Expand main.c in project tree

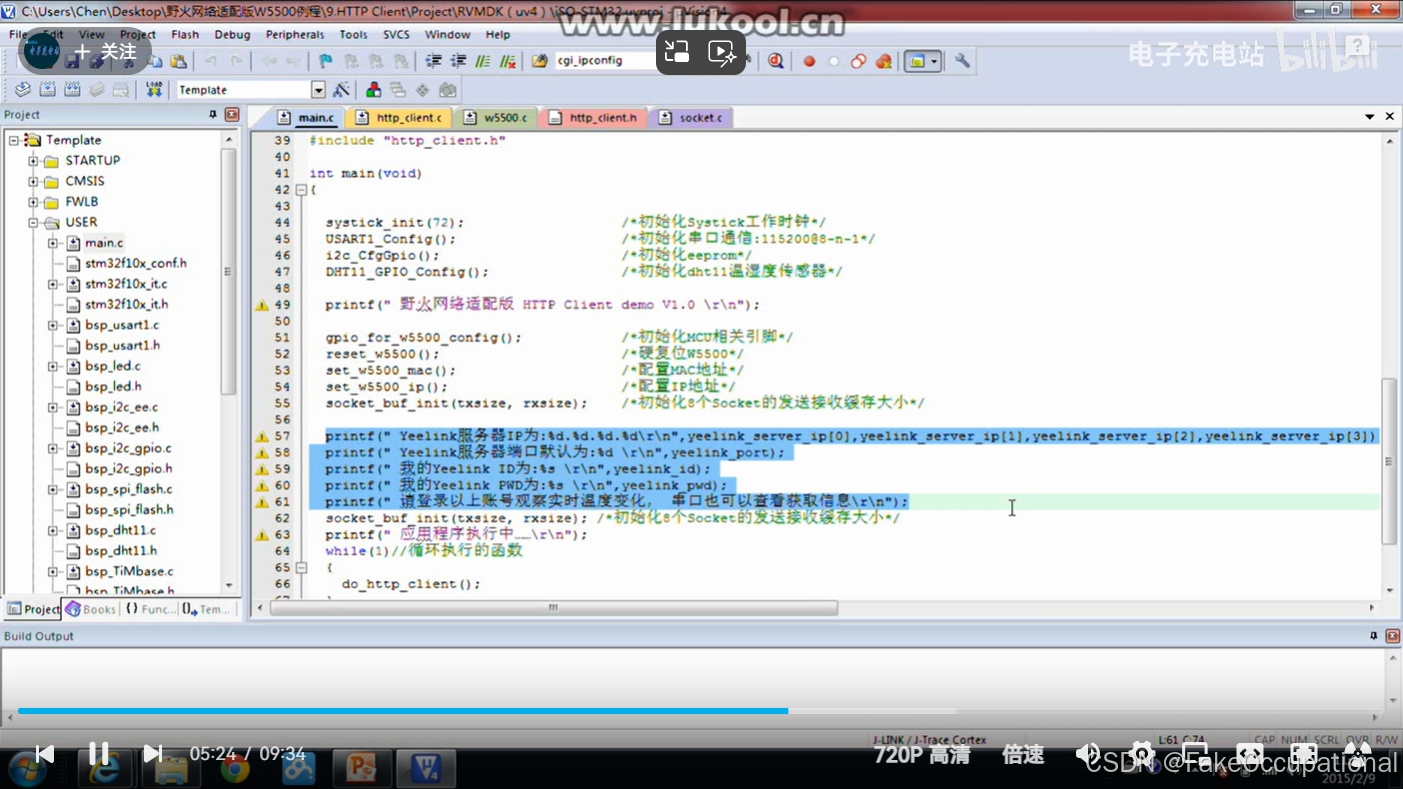(x=53, y=243)
